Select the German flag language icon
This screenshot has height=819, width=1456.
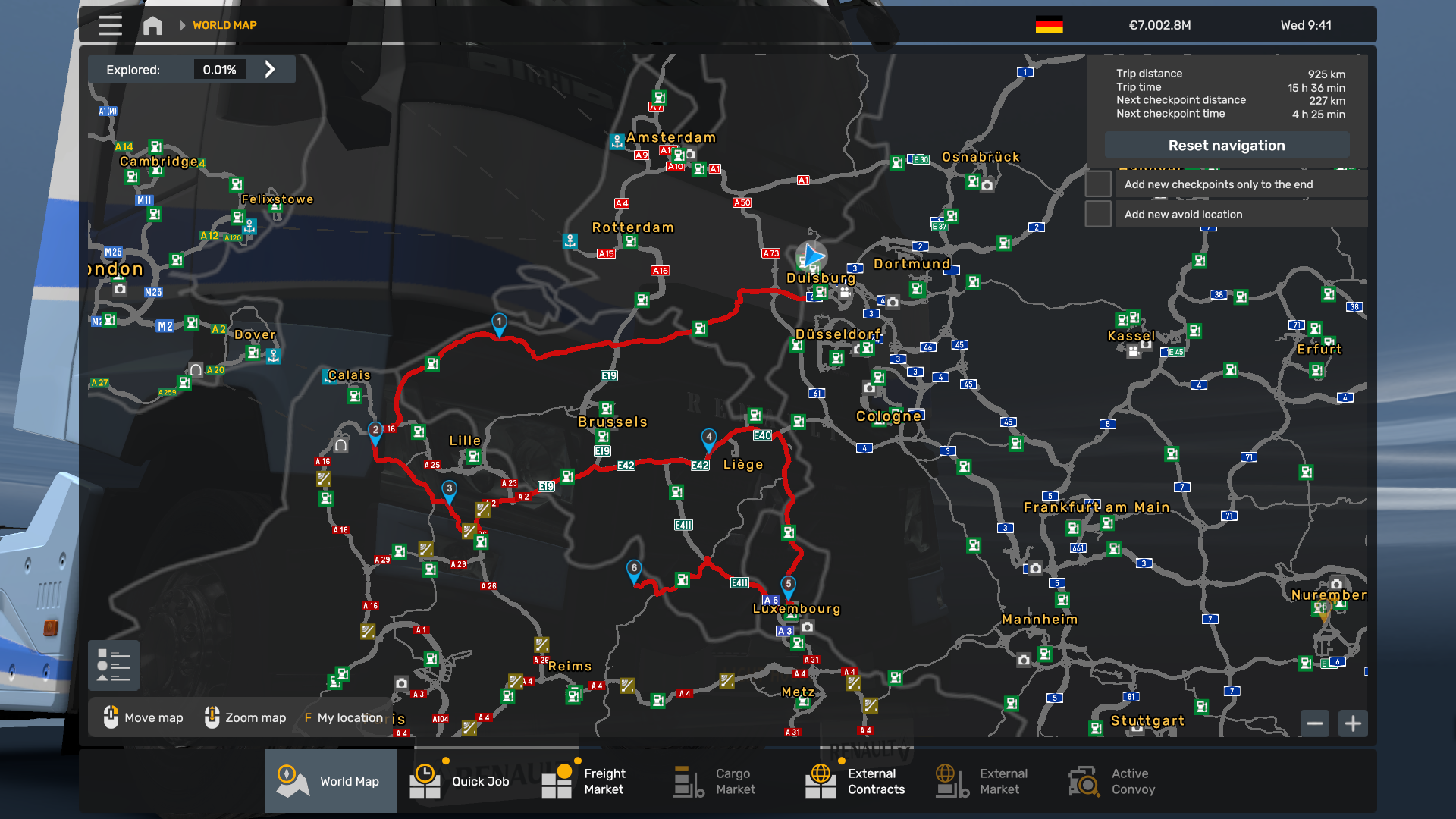click(x=1049, y=25)
